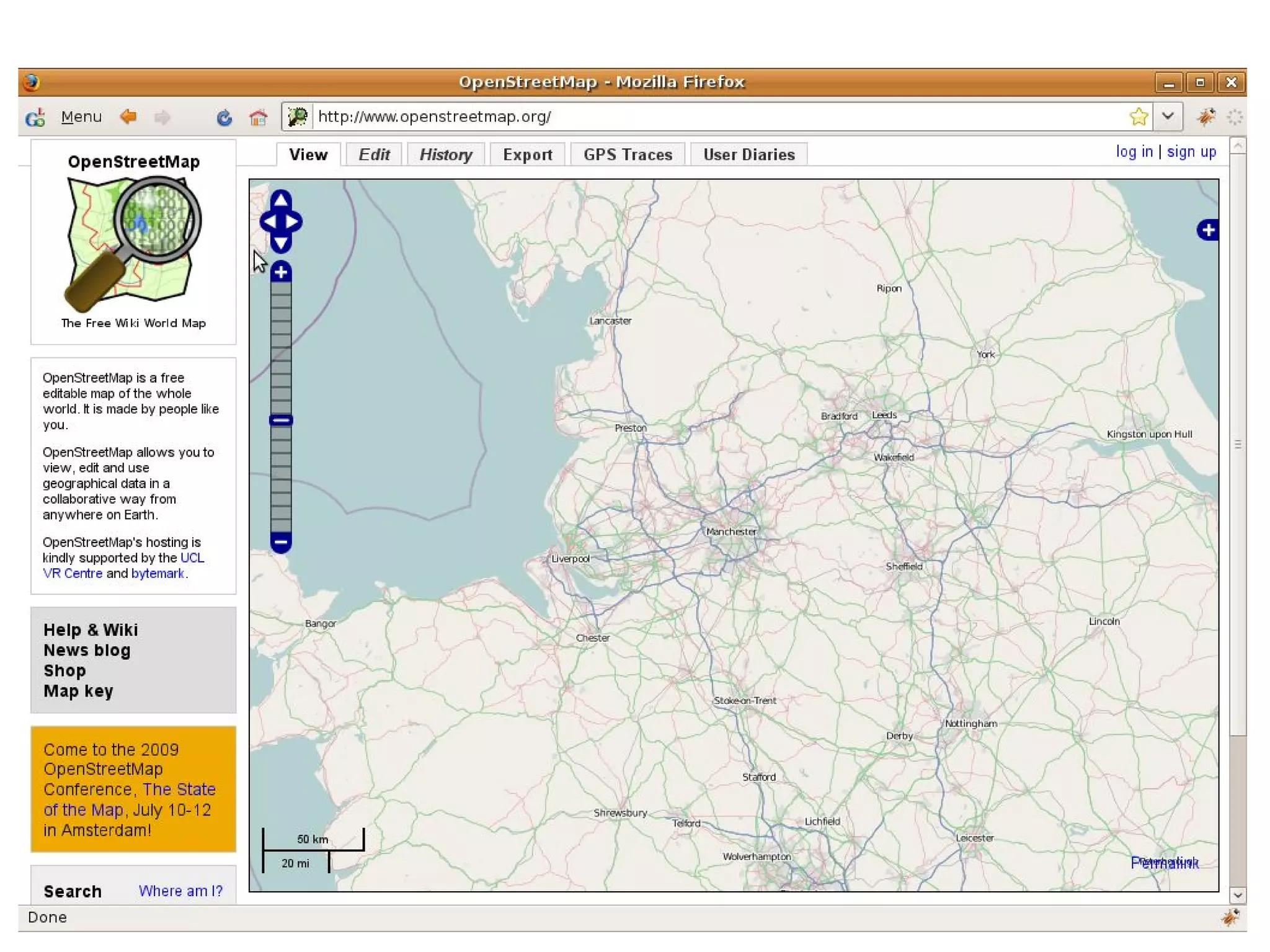The image size is (1270, 952).
Task: Click the Lancaster label on map
Action: (610, 321)
